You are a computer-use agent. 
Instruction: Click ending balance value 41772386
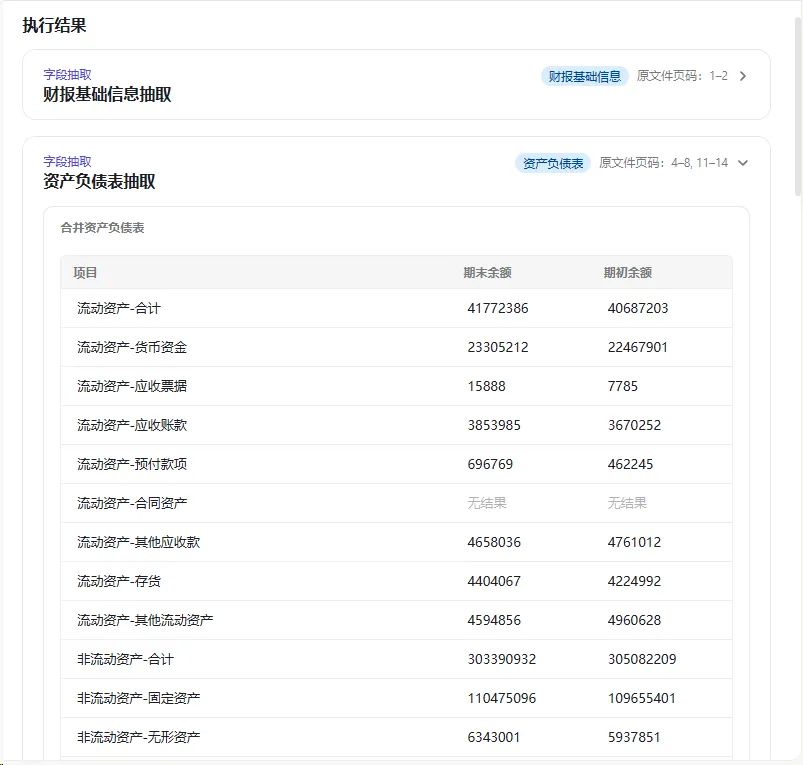(x=498, y=308)
